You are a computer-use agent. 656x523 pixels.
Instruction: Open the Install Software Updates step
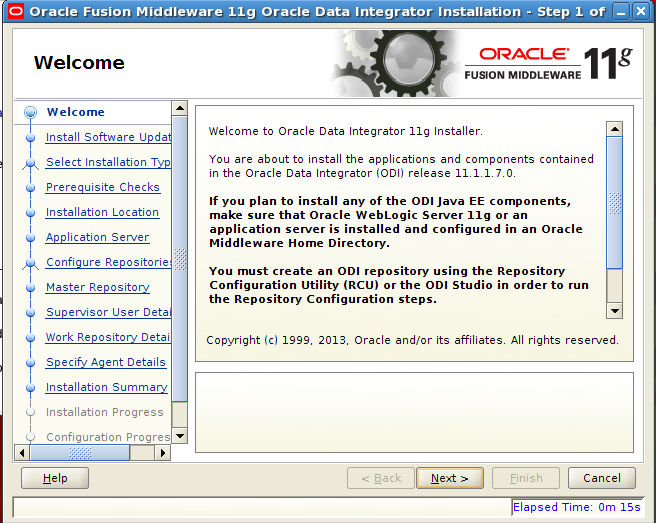[108, 137]
